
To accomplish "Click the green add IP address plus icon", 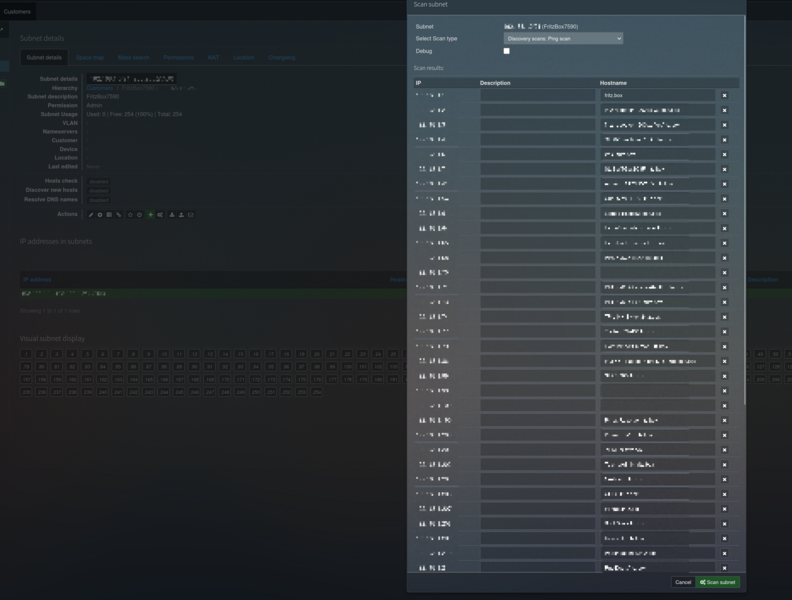I will click(150, 215).
